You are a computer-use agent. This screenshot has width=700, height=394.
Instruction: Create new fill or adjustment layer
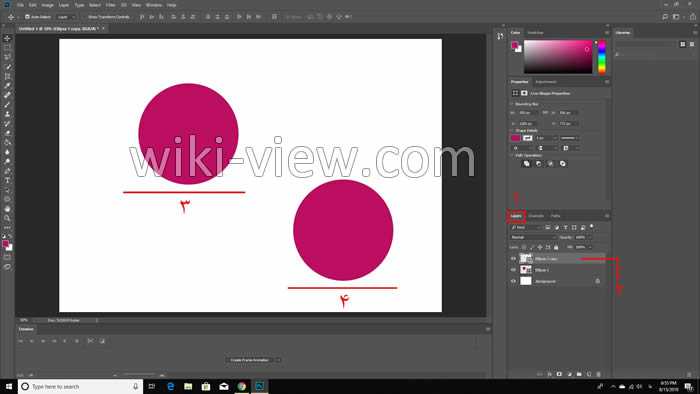(x=569, y=374)
